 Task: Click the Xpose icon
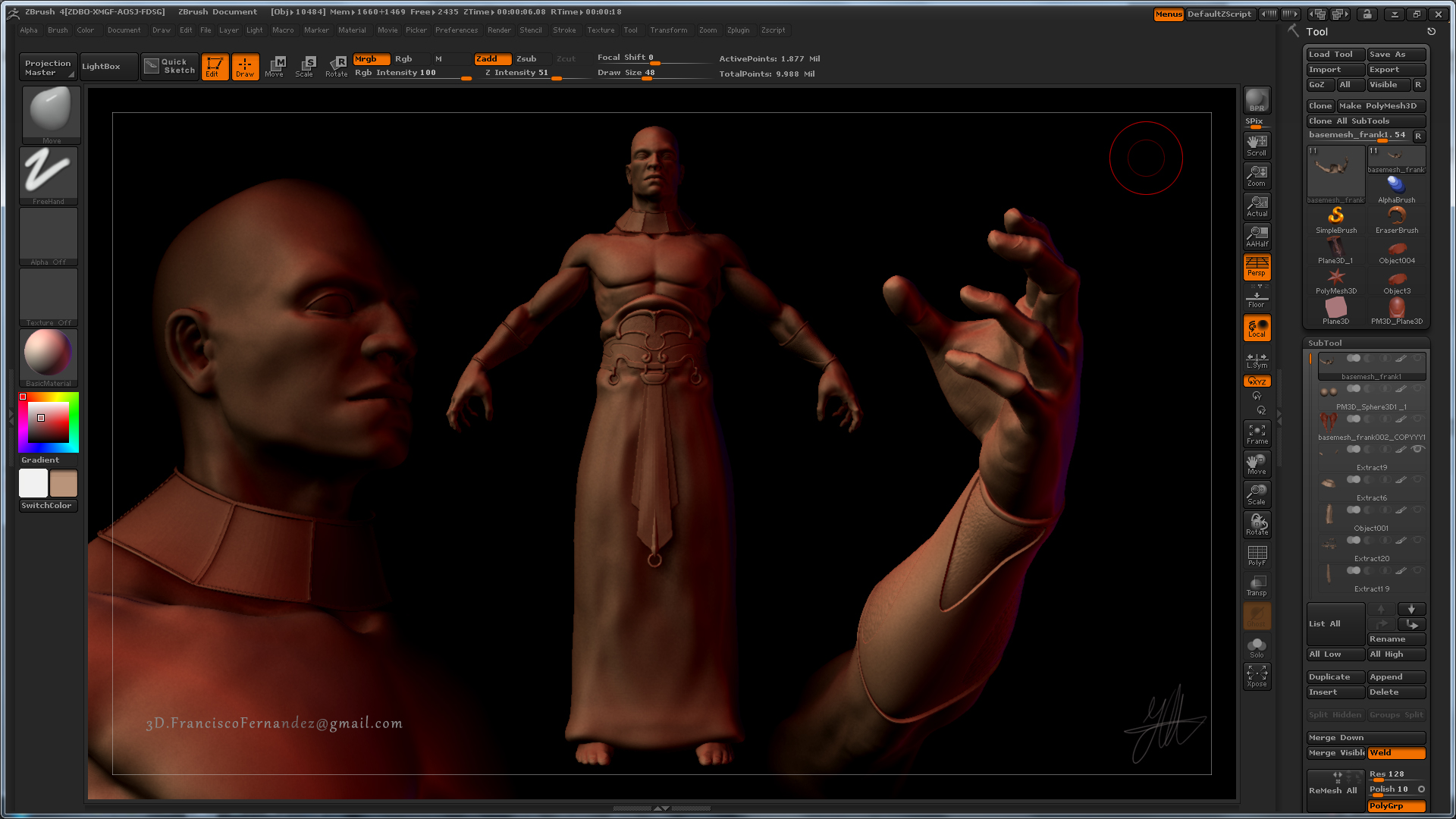point(1257,676)
